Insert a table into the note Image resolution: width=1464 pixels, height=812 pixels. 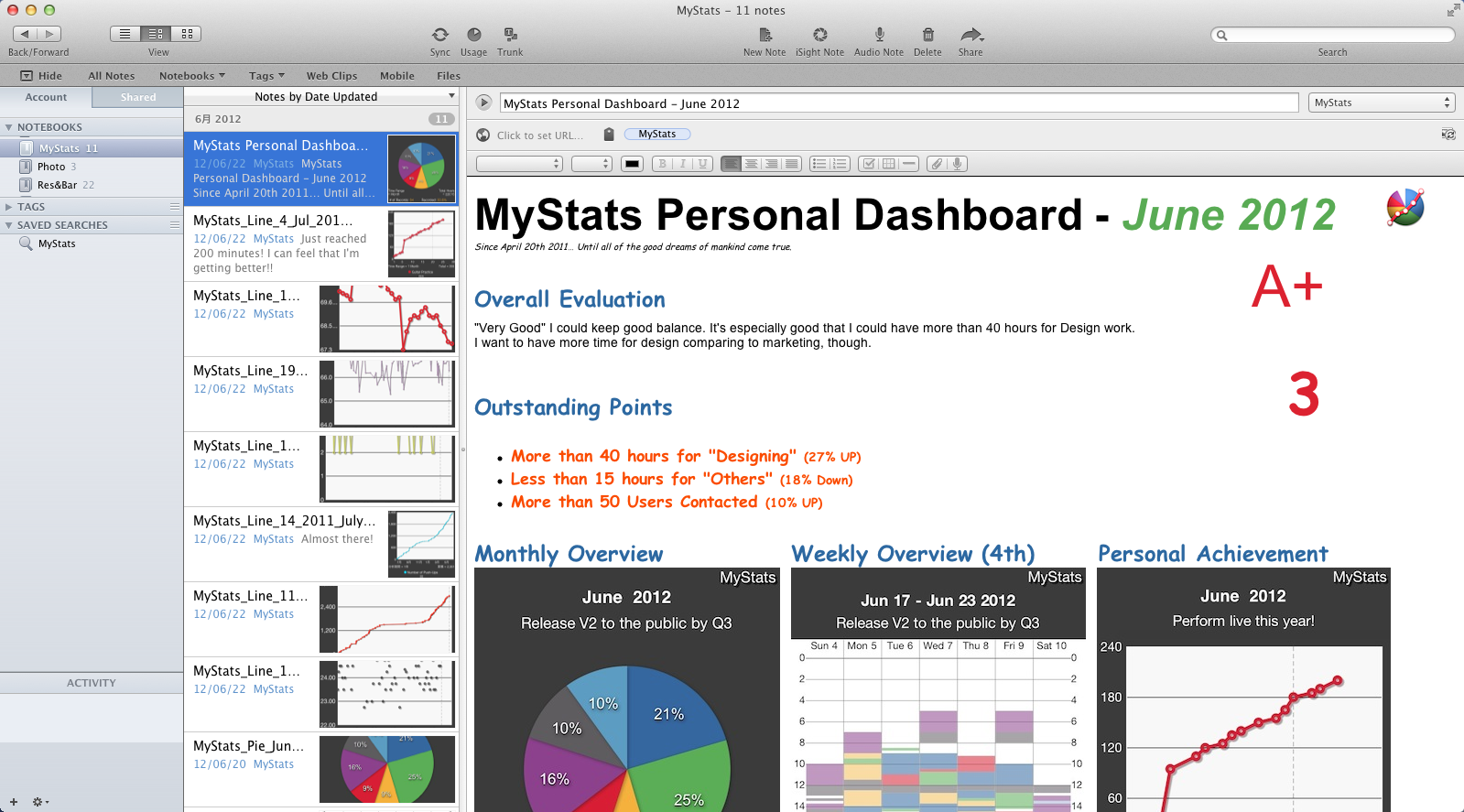click(x=888, y=164)
